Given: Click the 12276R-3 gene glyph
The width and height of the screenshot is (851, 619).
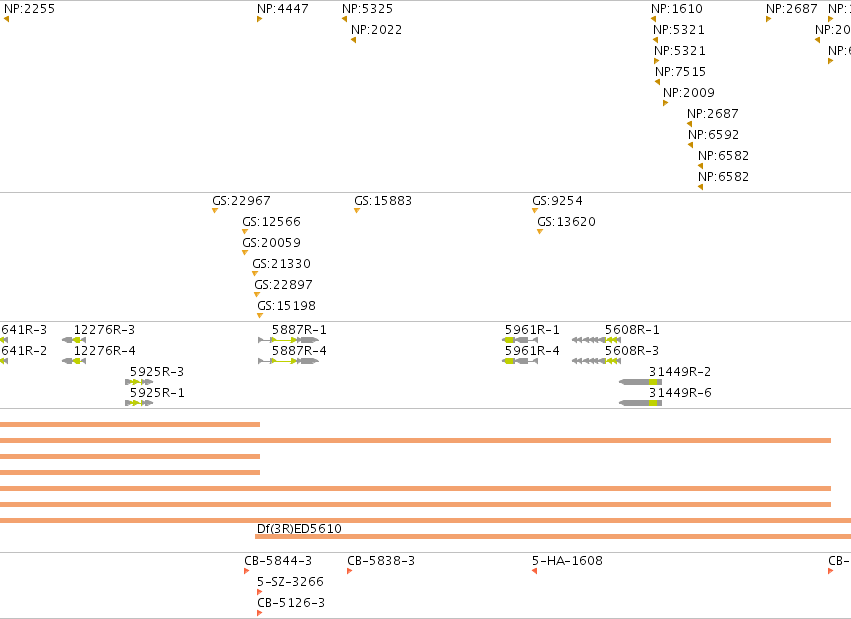Looking at the screenshot, I should click(74, 340).
